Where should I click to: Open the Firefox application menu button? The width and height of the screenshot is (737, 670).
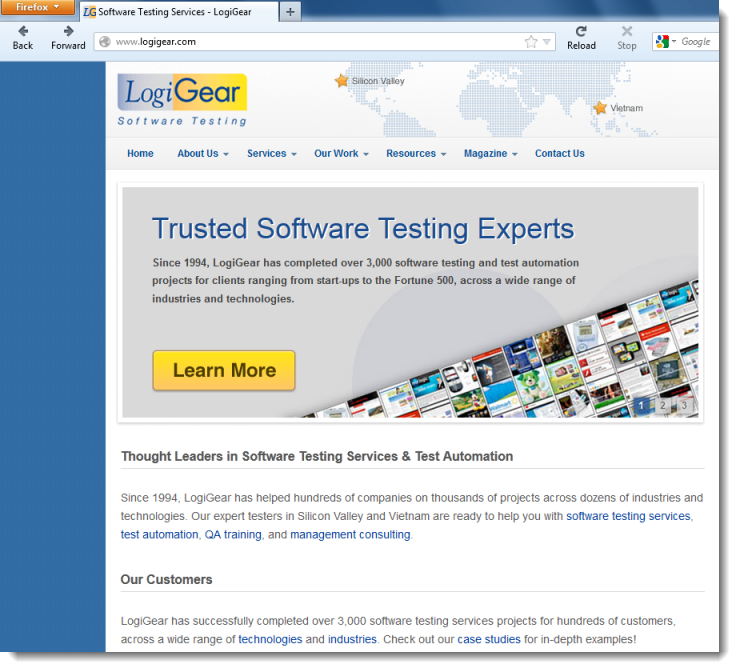[x=38, y=7]
